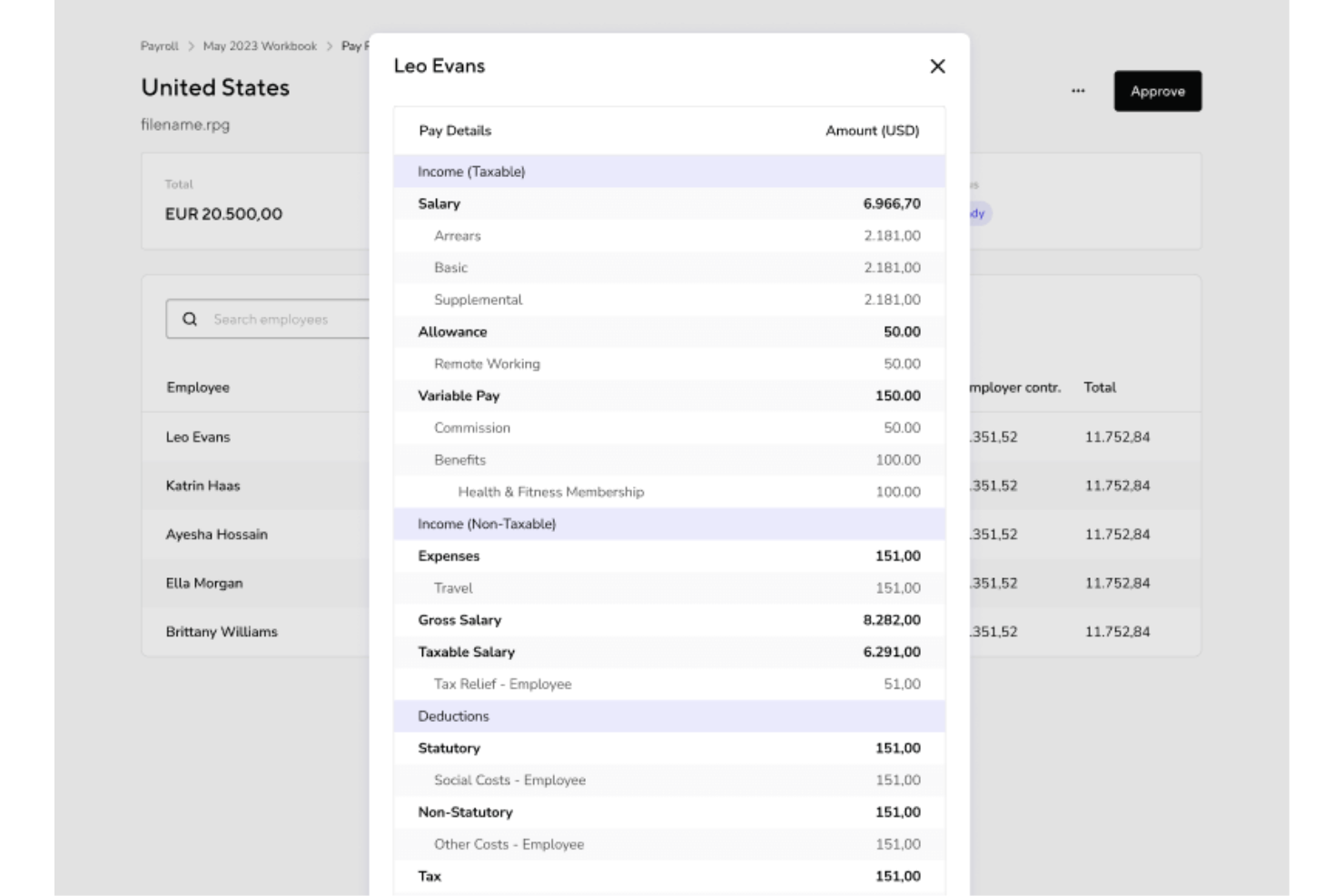Open the more options ellipsis menu
This screenshot has height=896, width=1344.
pos(1079,90)
